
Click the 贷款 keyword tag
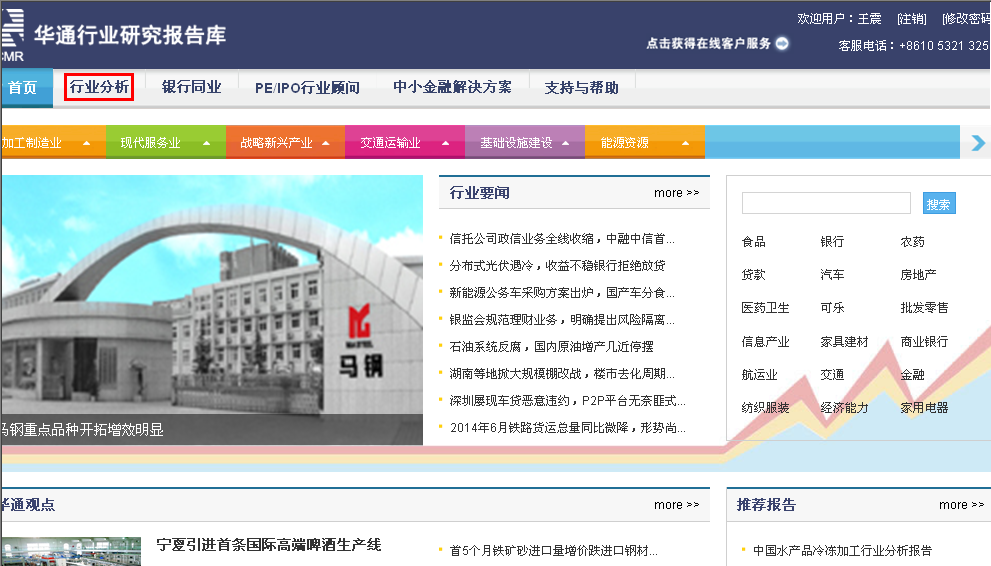click(x=753, y=275)
